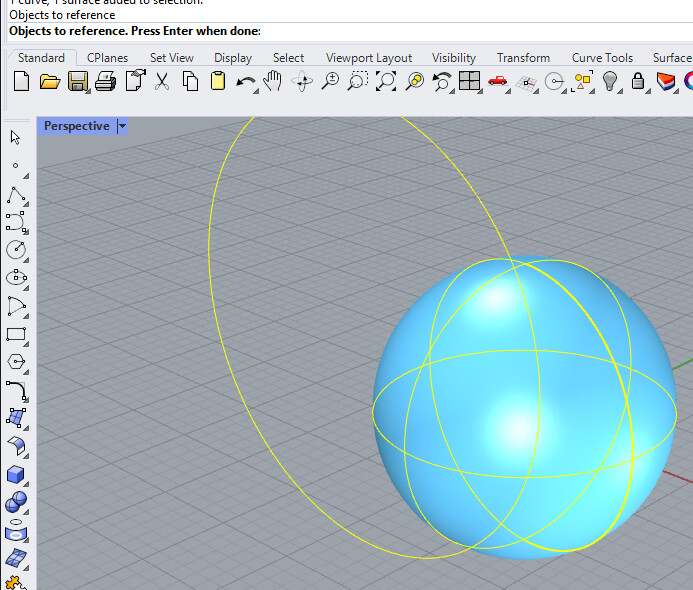
Task: Activate Zoom Dynamic magnifier
Action: 330,81
